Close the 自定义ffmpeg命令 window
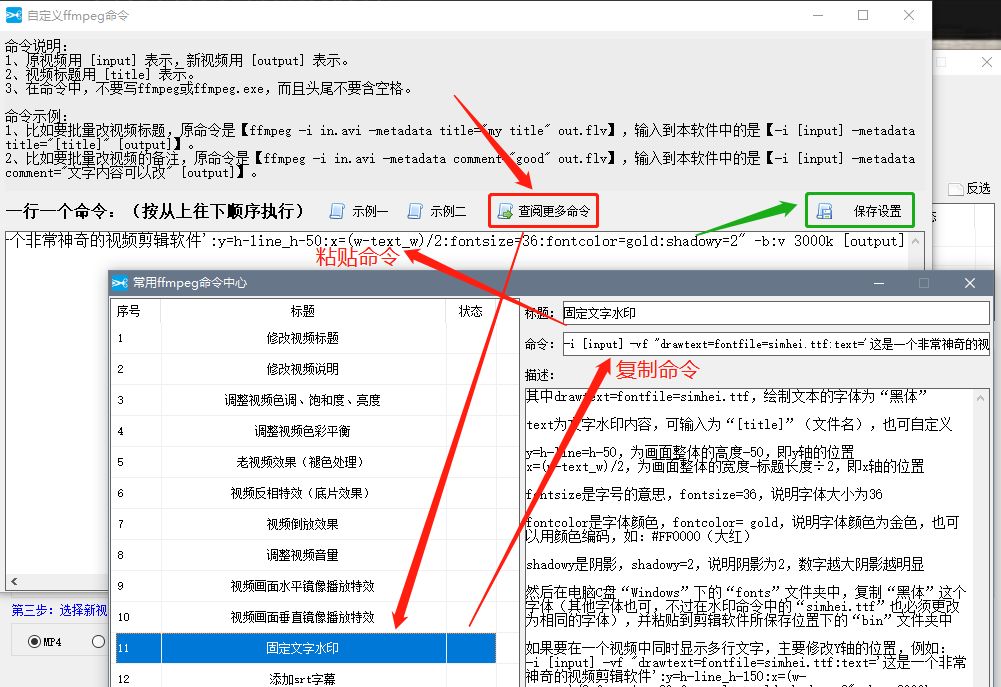Image resolution: width=1001 pixels, height=687 pixels. tap(909, 15)
